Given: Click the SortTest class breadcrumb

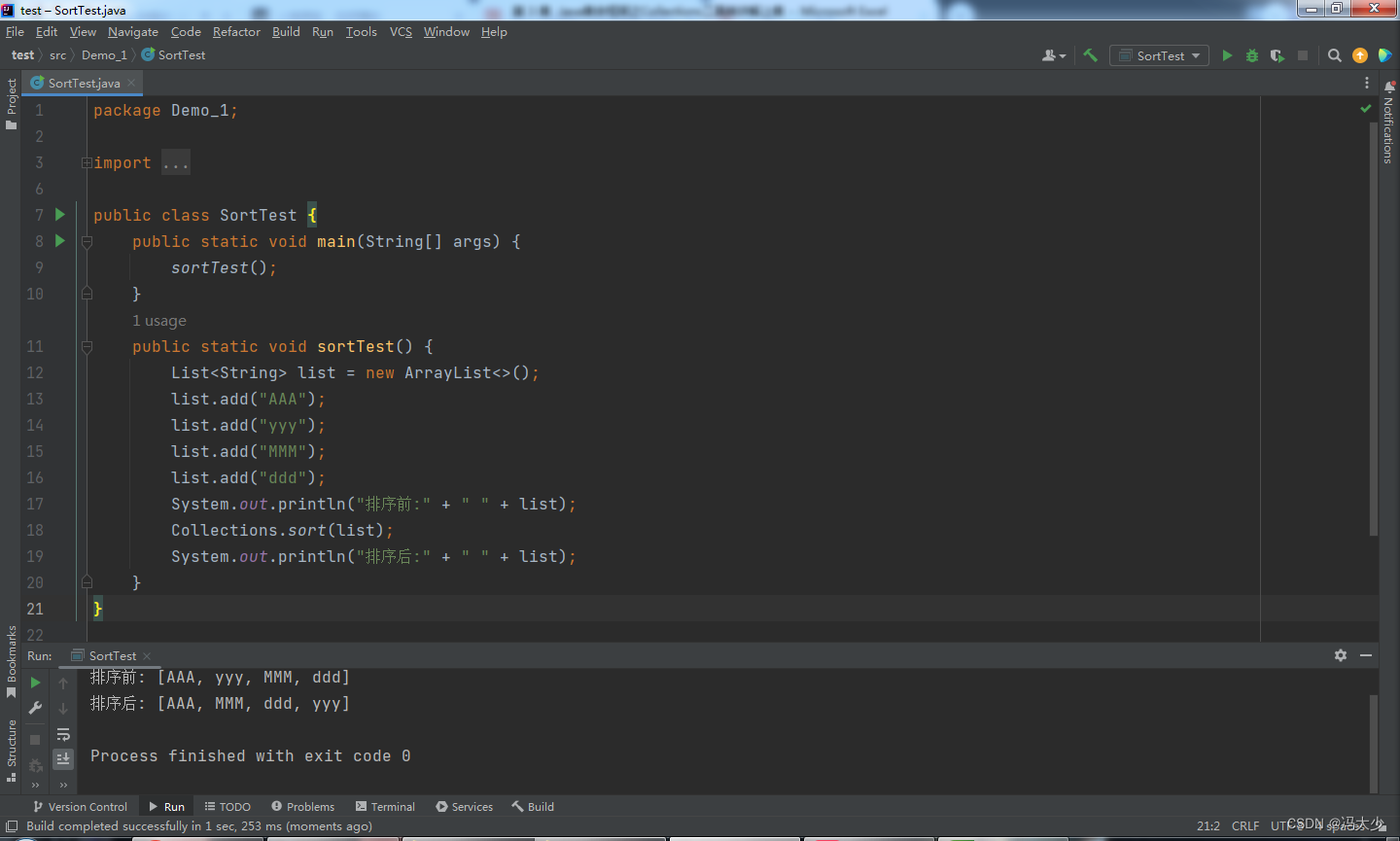Looking at the screenshot, I should pyautogui.click(x=174, y=55).
